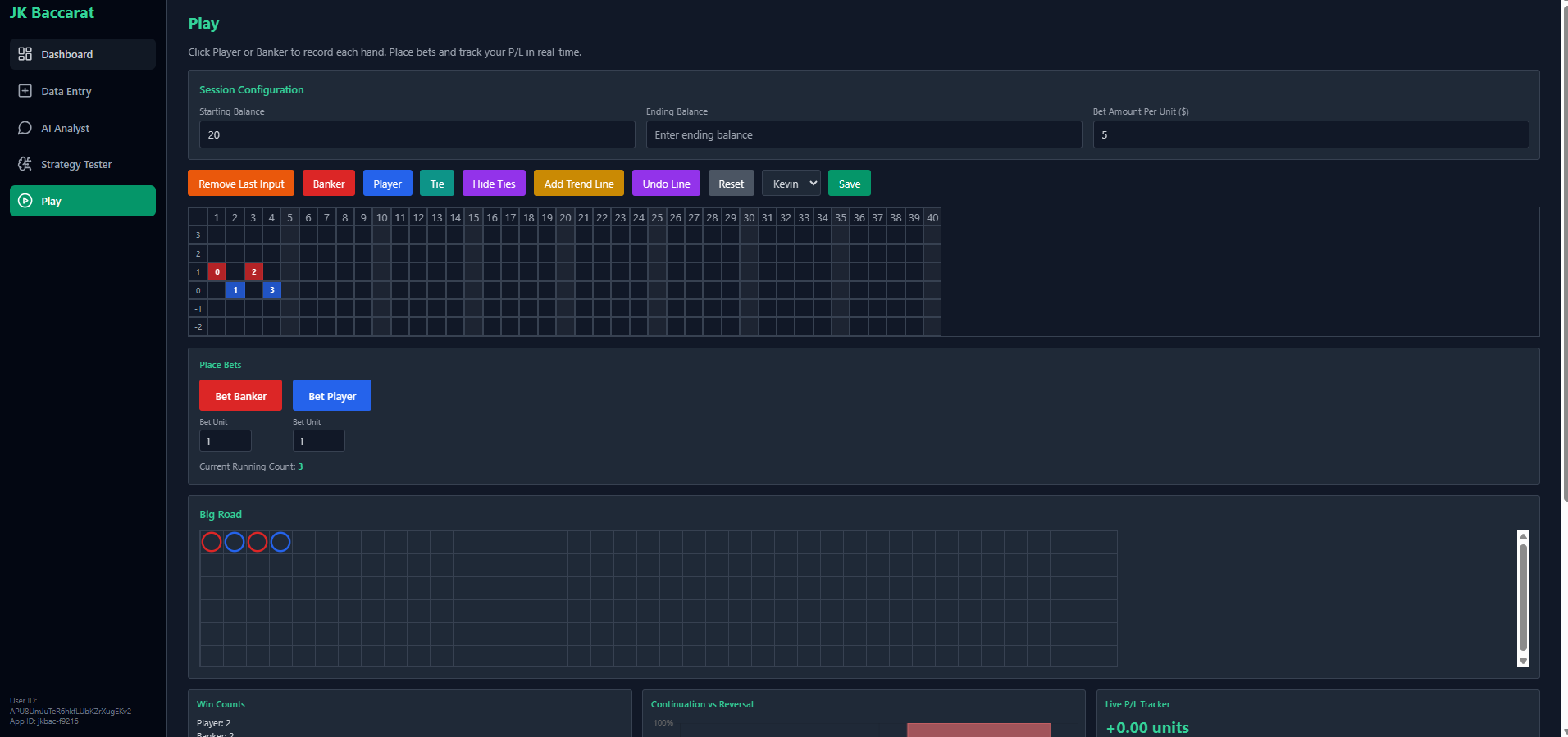Click the Big Road scrollbar up arrow
Viewport: 1568px width, 737px height.
[1523, 536]
